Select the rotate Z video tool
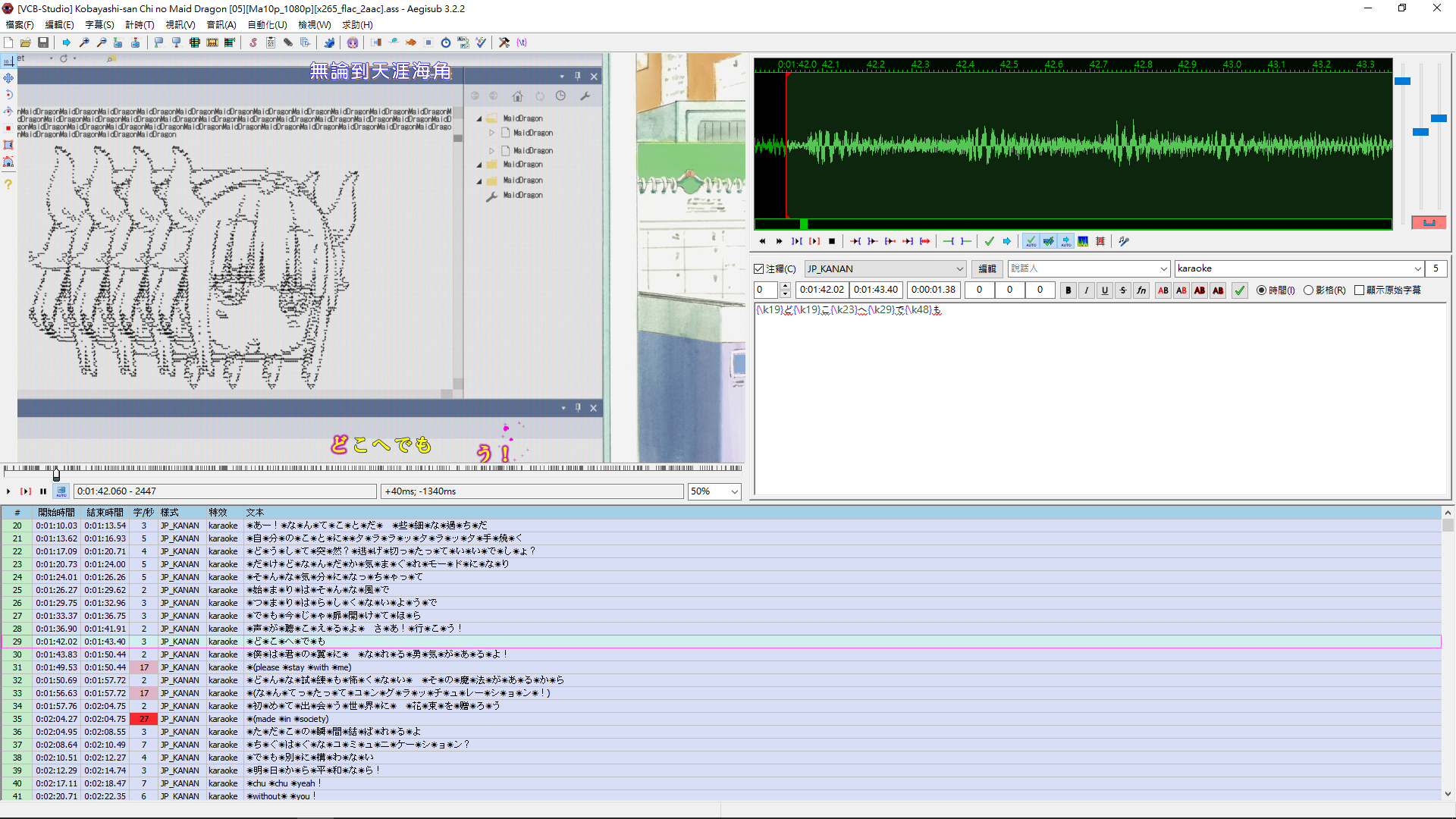Image resolution: width=1456 pixels, height=819 pixels. tap(8, 95)
